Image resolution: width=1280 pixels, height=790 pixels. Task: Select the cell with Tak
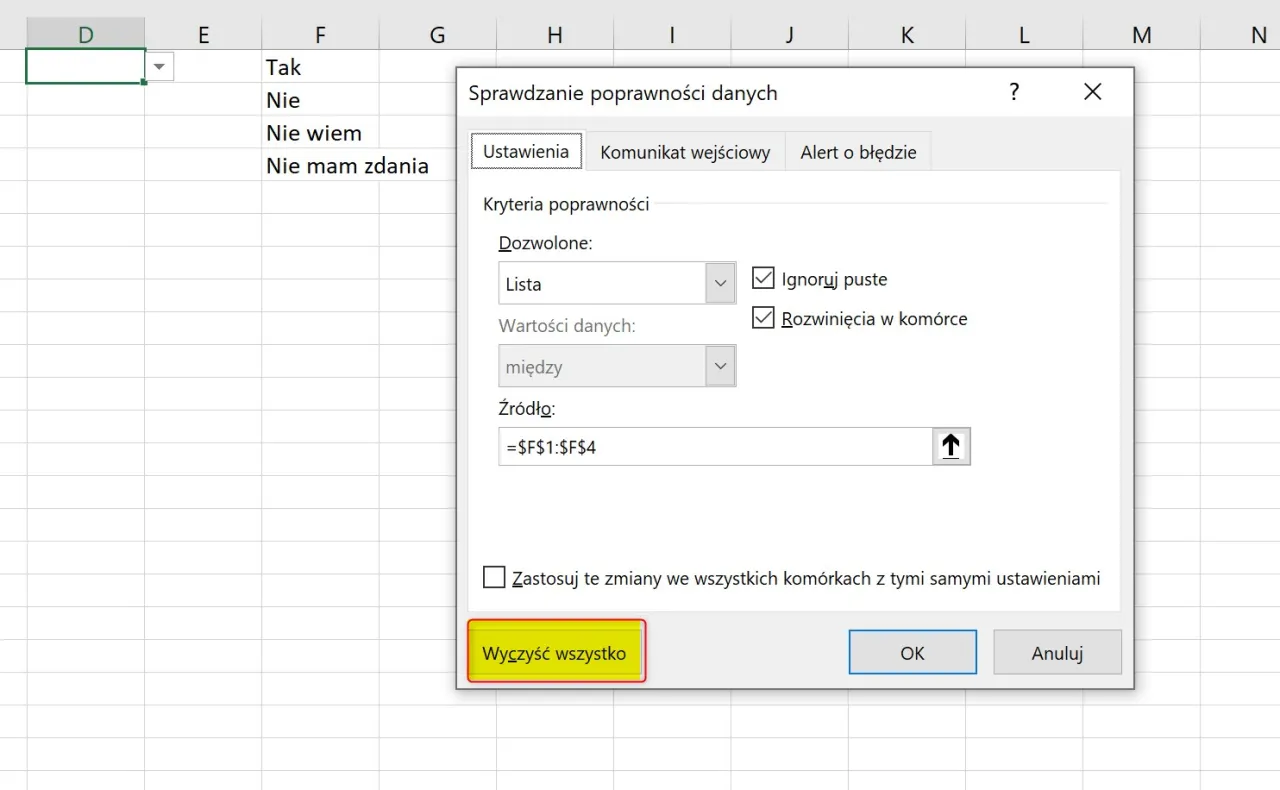[320, 67]
